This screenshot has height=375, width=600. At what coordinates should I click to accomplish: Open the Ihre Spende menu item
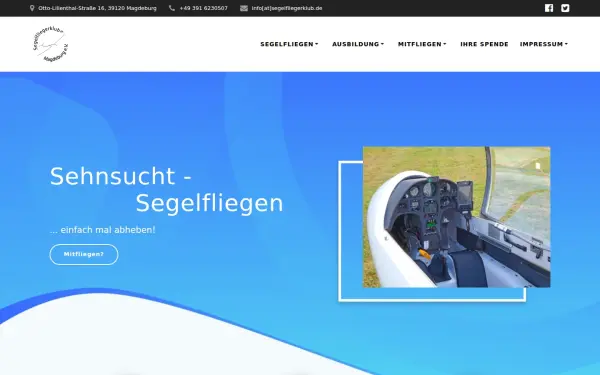point(484,44)
